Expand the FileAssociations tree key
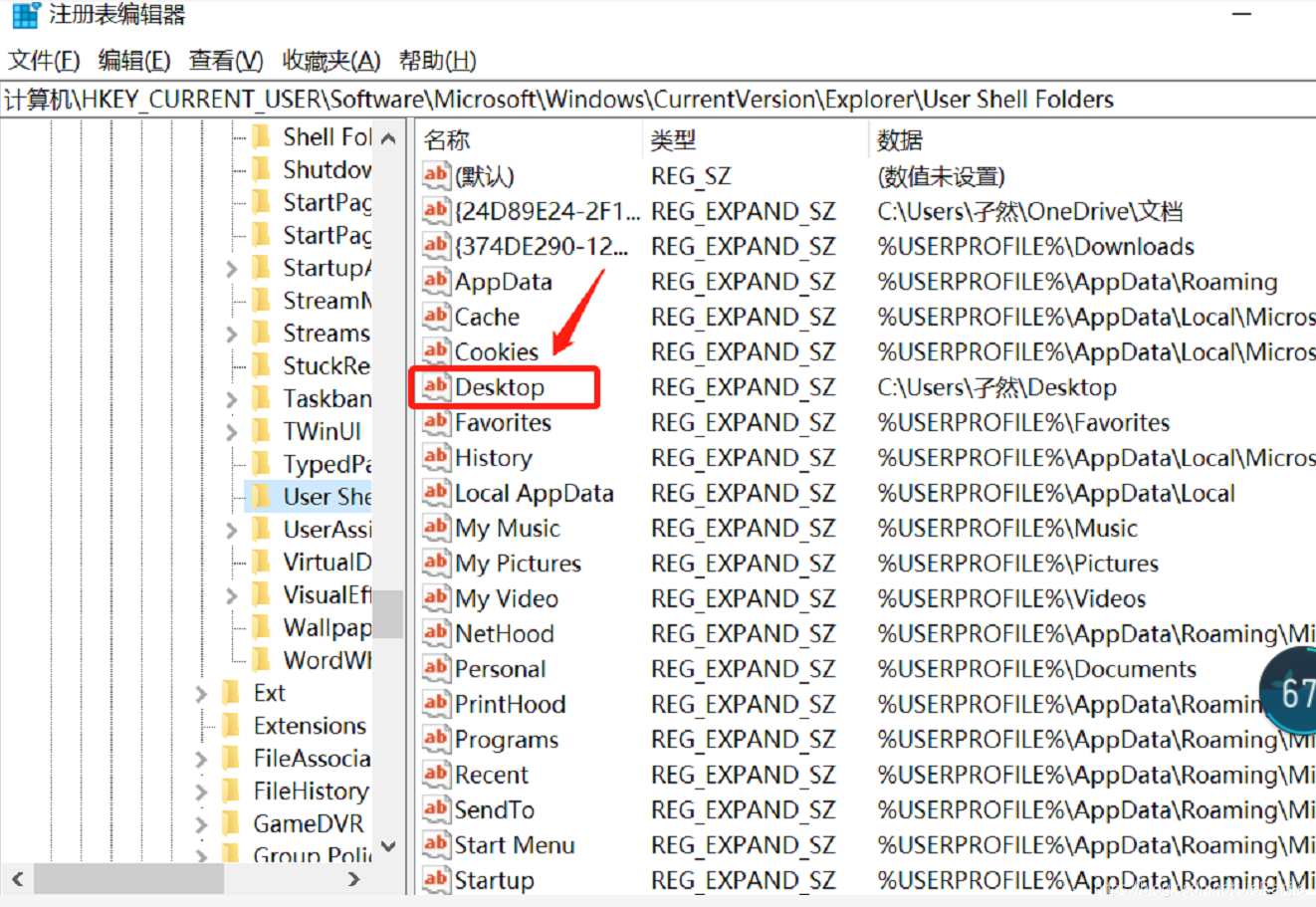Image resolution: width=1316 pixels, height=907 pixels. tap(202, 759)
